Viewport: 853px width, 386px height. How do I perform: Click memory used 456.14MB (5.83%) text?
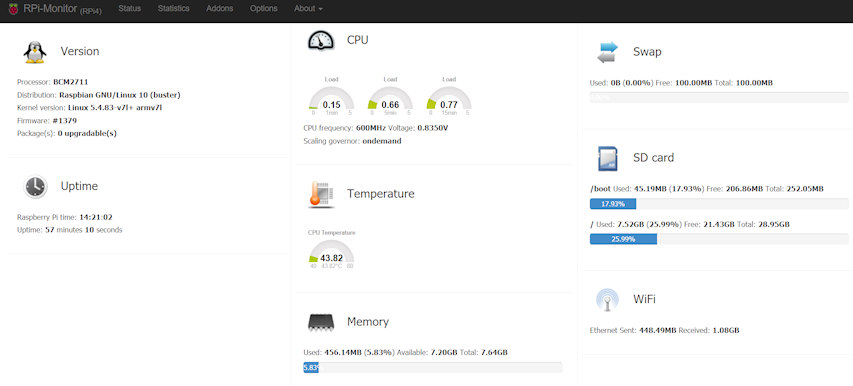click(359, 353)
